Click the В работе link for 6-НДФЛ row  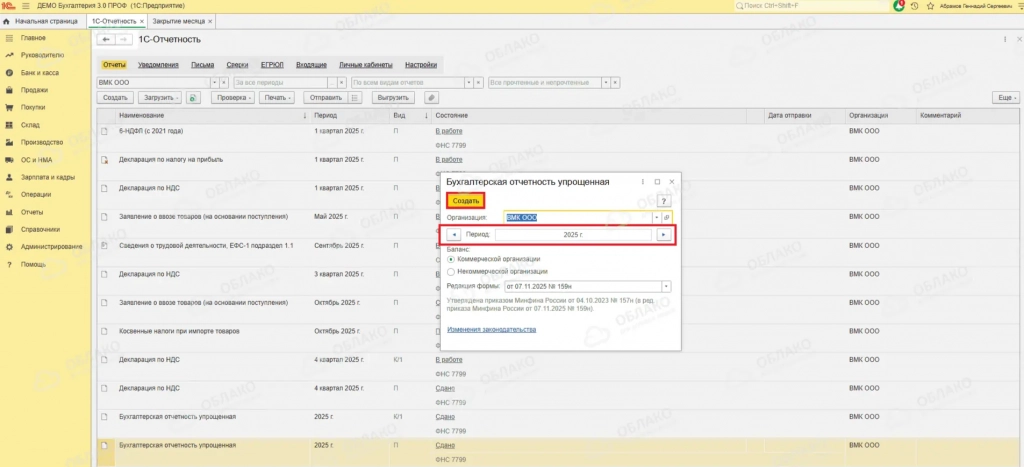pos(449,131)
